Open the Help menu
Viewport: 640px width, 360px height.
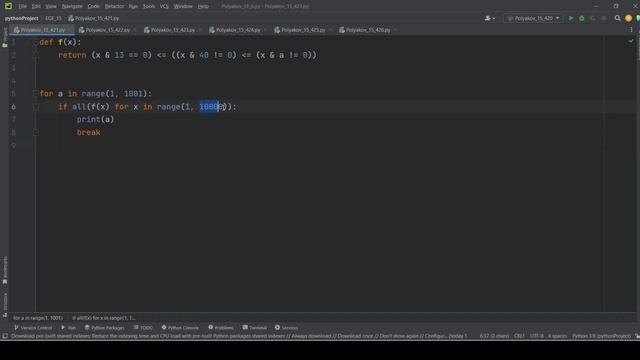click(203, 6)
